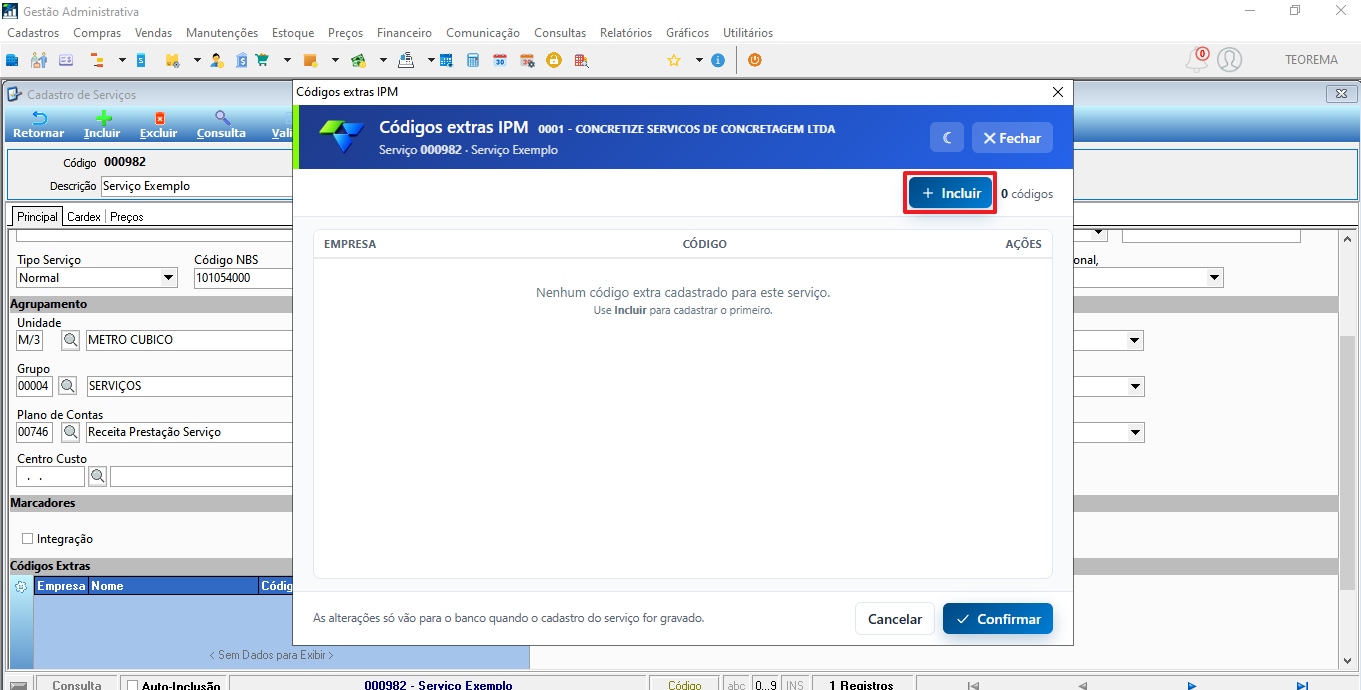Click the Unidade lookup magnifier button
This screenshot has width=1361, height=690.
click(70, 340)
